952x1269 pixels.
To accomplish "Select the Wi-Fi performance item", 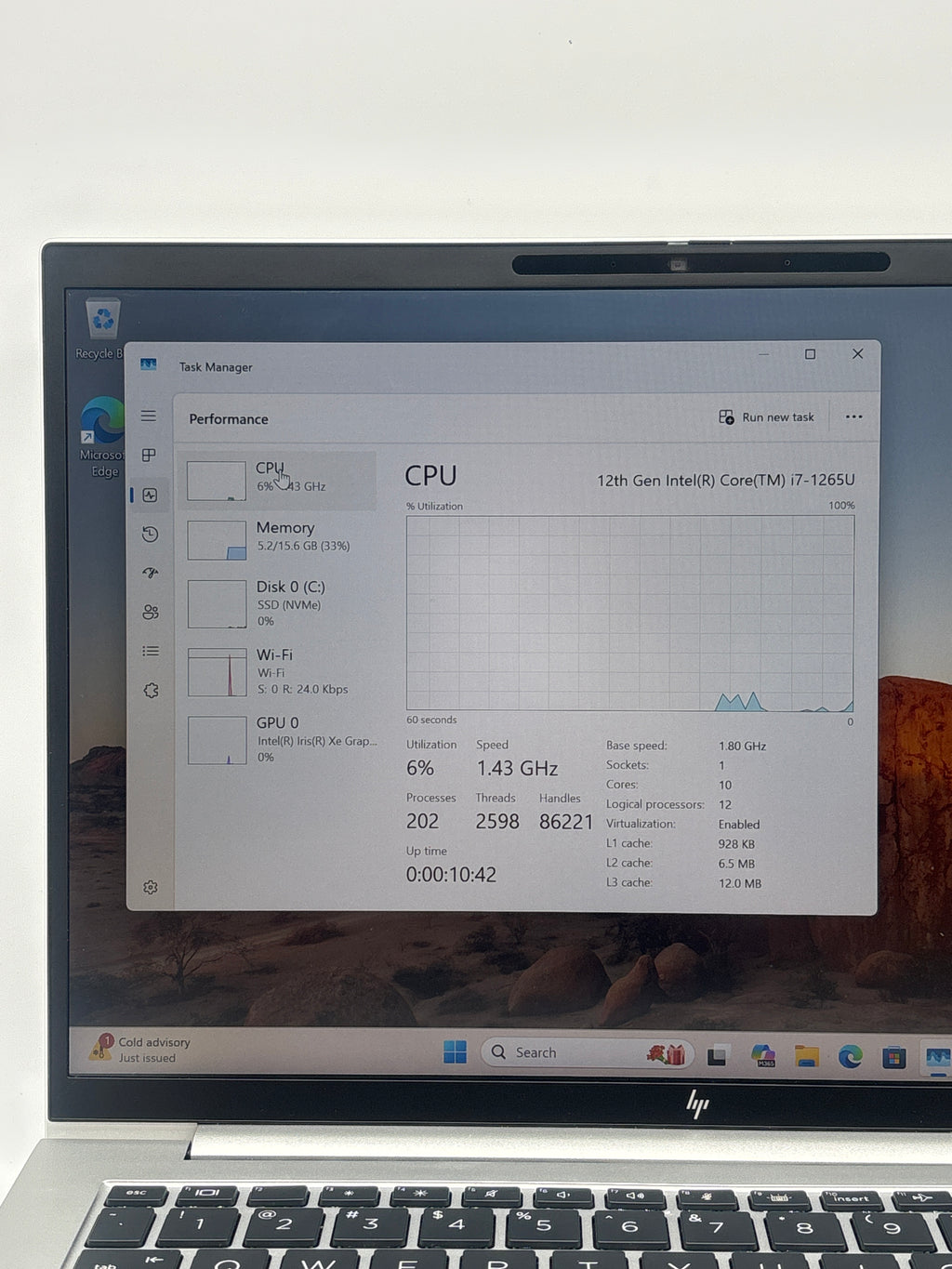I will (x=278, y=672).
